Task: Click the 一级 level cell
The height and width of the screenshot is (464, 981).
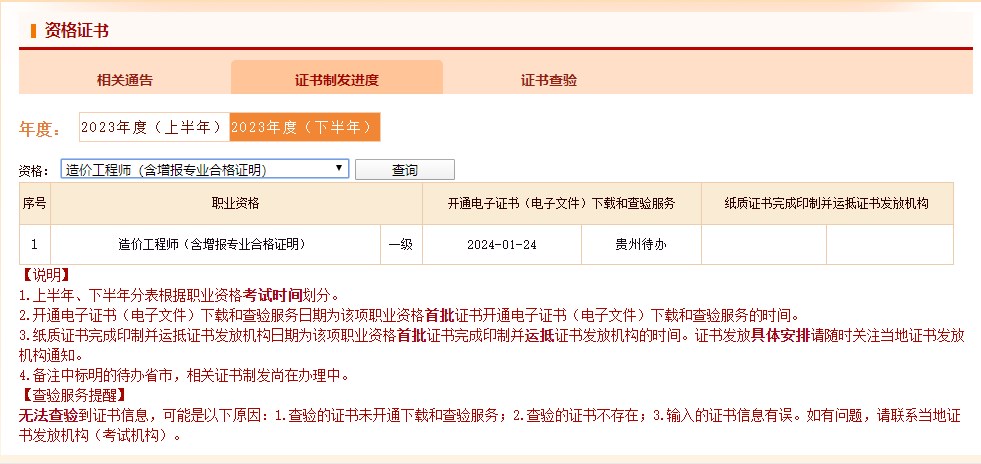Action: pos(400,244)
